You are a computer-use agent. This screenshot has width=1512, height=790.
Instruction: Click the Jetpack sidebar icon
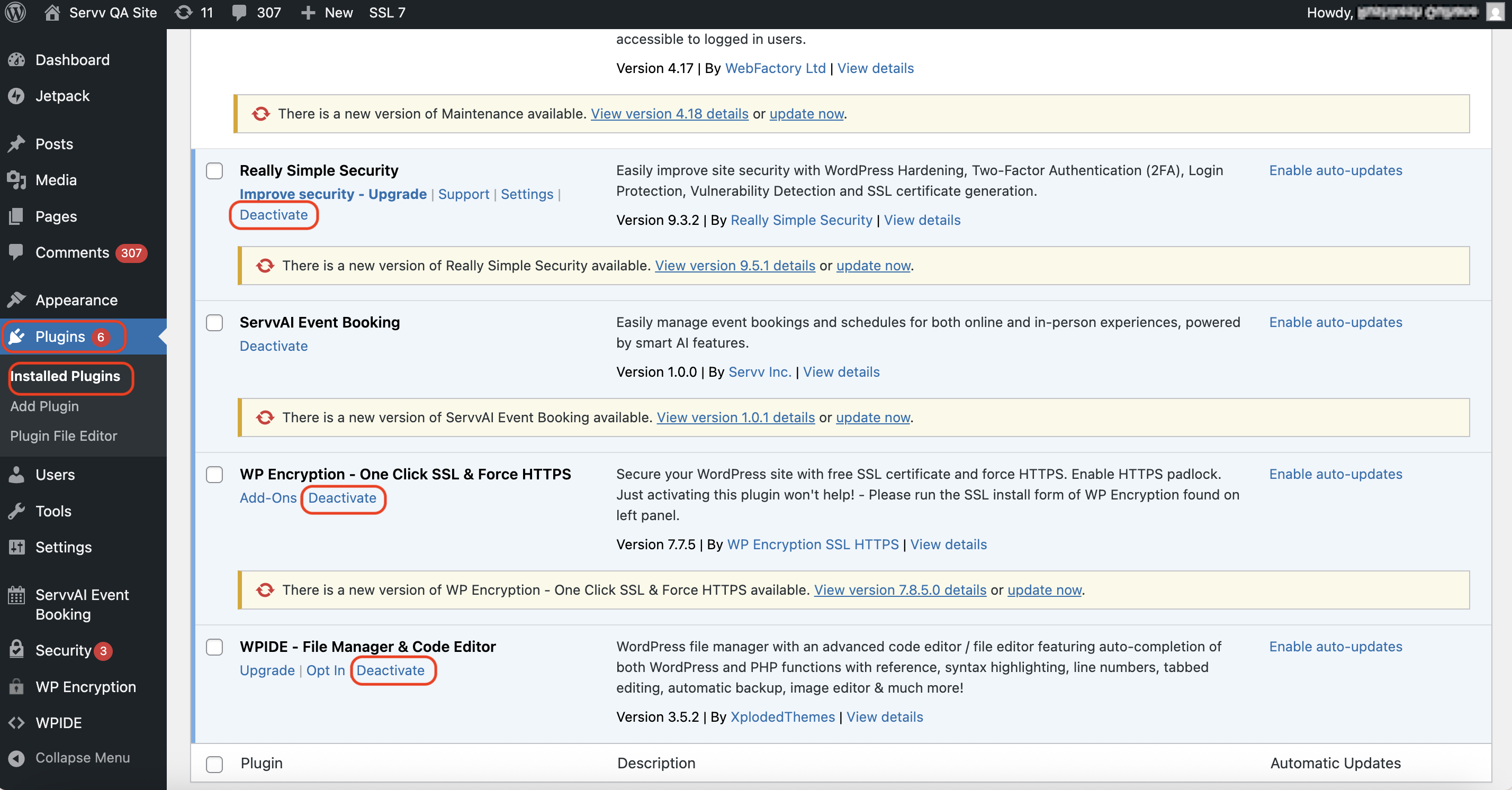pos(16,96)
